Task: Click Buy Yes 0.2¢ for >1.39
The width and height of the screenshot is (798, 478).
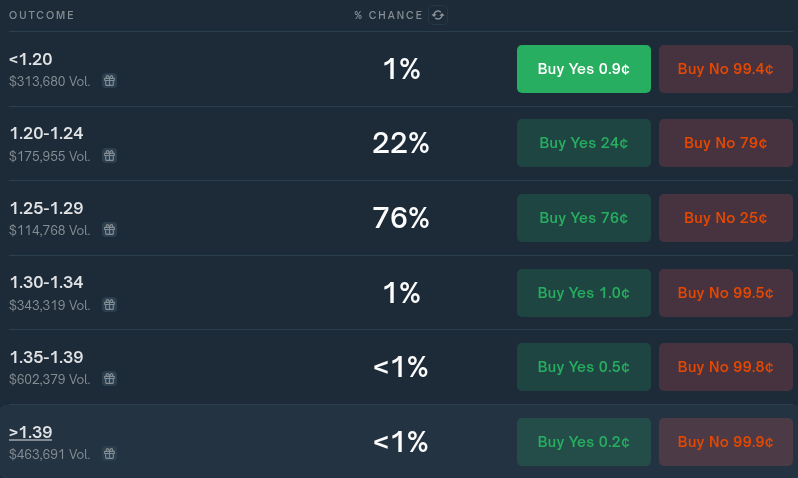Action: click(584, 442)
